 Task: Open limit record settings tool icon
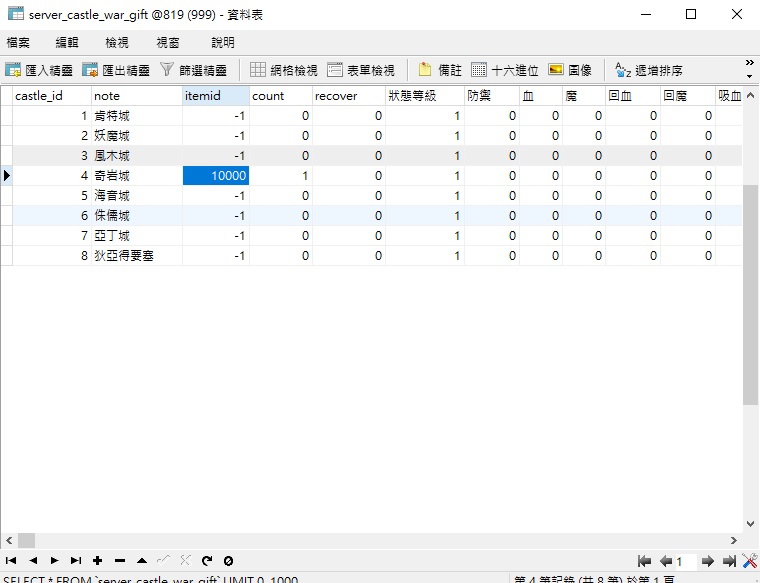[750, 561]
